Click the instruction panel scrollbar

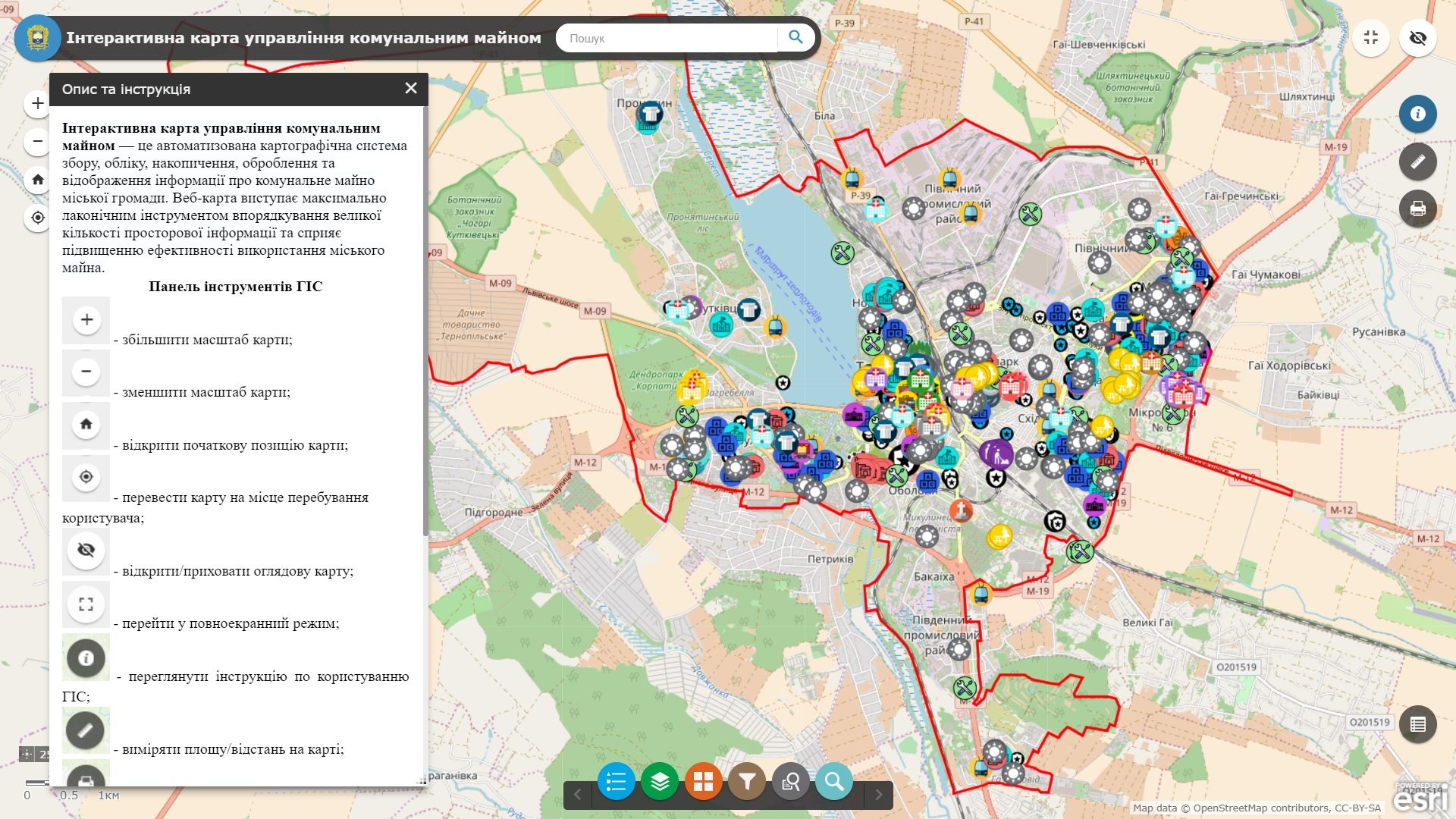tap(425, 318)
